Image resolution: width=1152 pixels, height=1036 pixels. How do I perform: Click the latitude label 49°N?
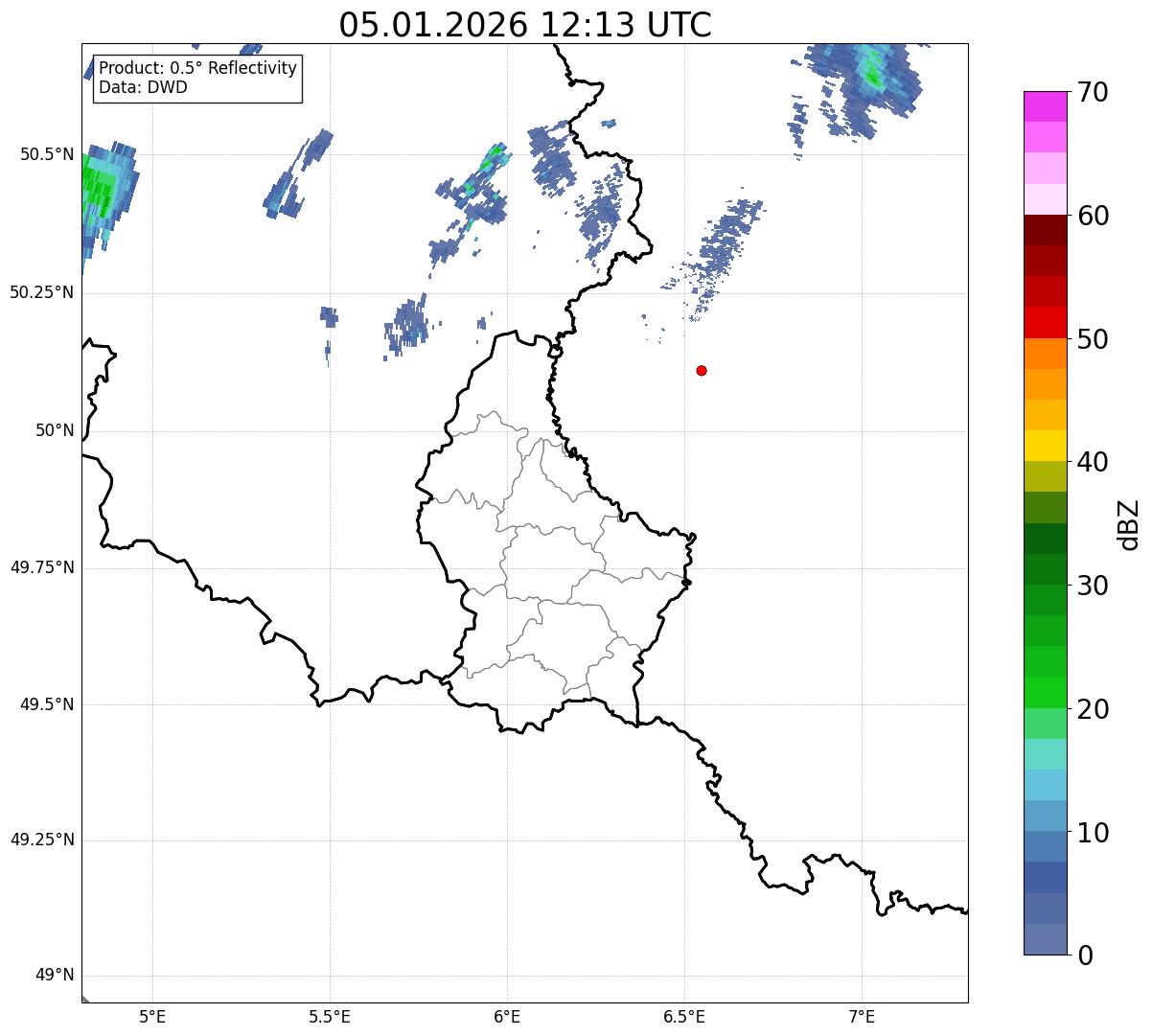[x=55, y=976]
